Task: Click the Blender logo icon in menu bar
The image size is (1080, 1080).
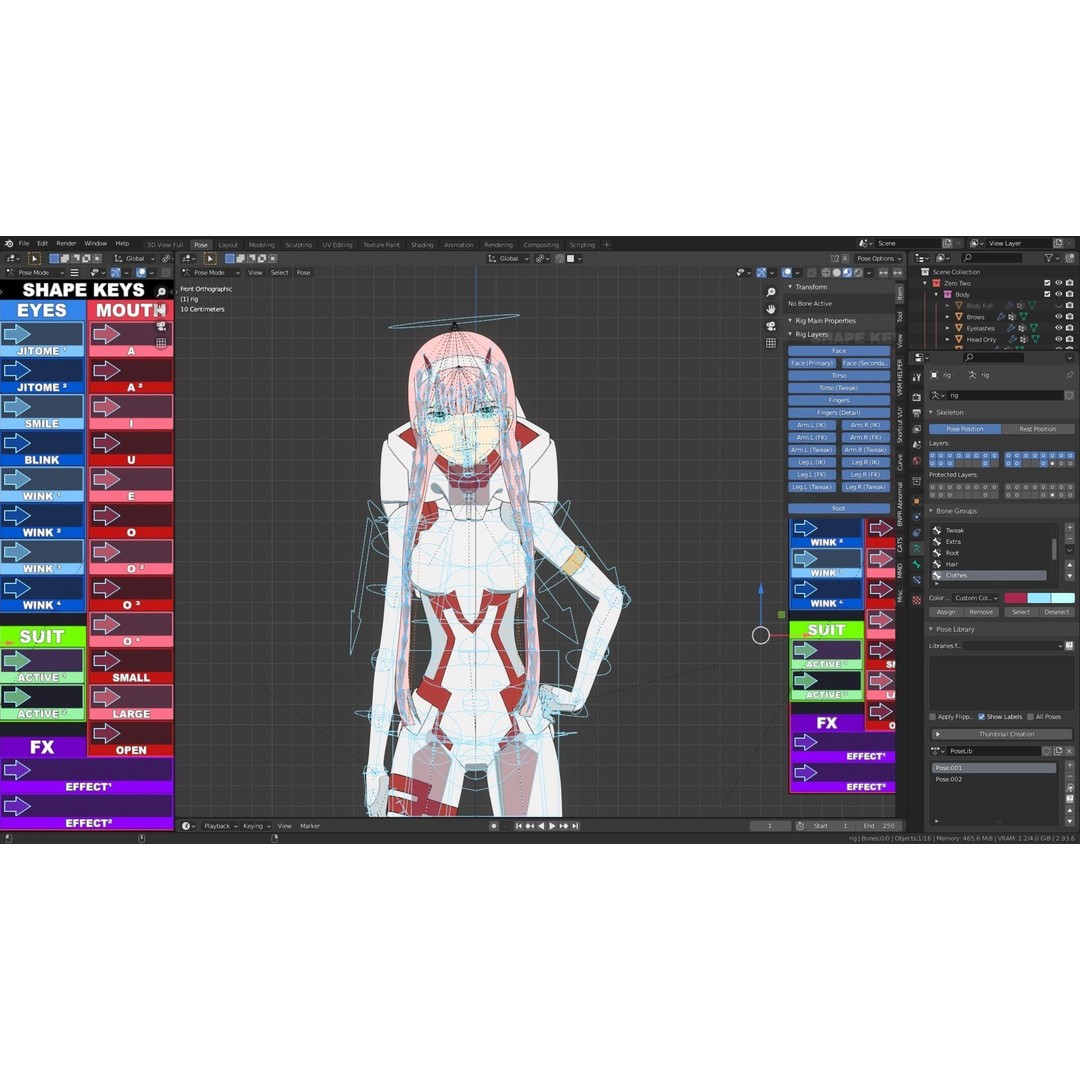Action: tap(9, 243)
